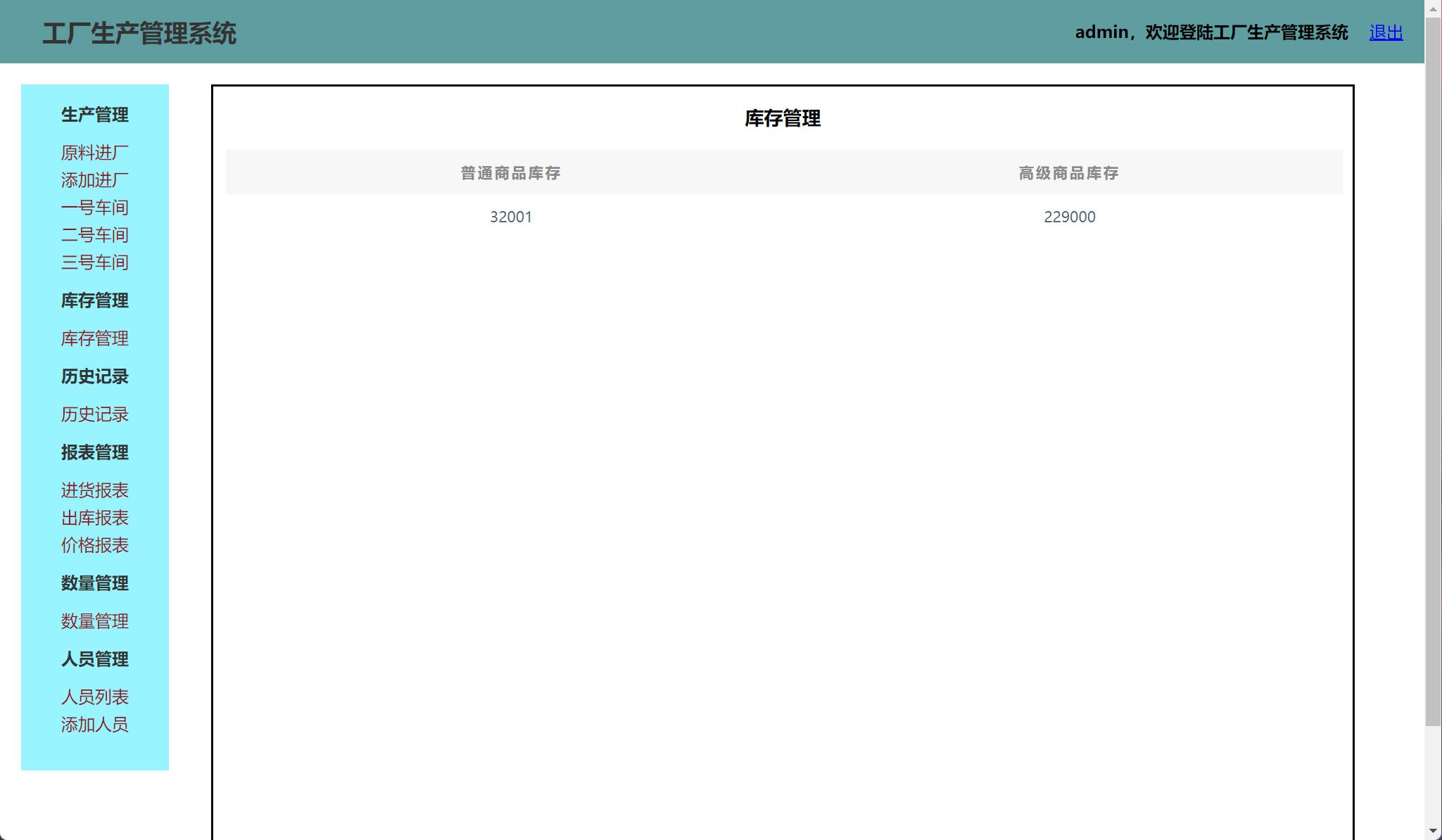Select 三号车间 from the sidebar
The image size is (1442, 840).
pos(94,262)
